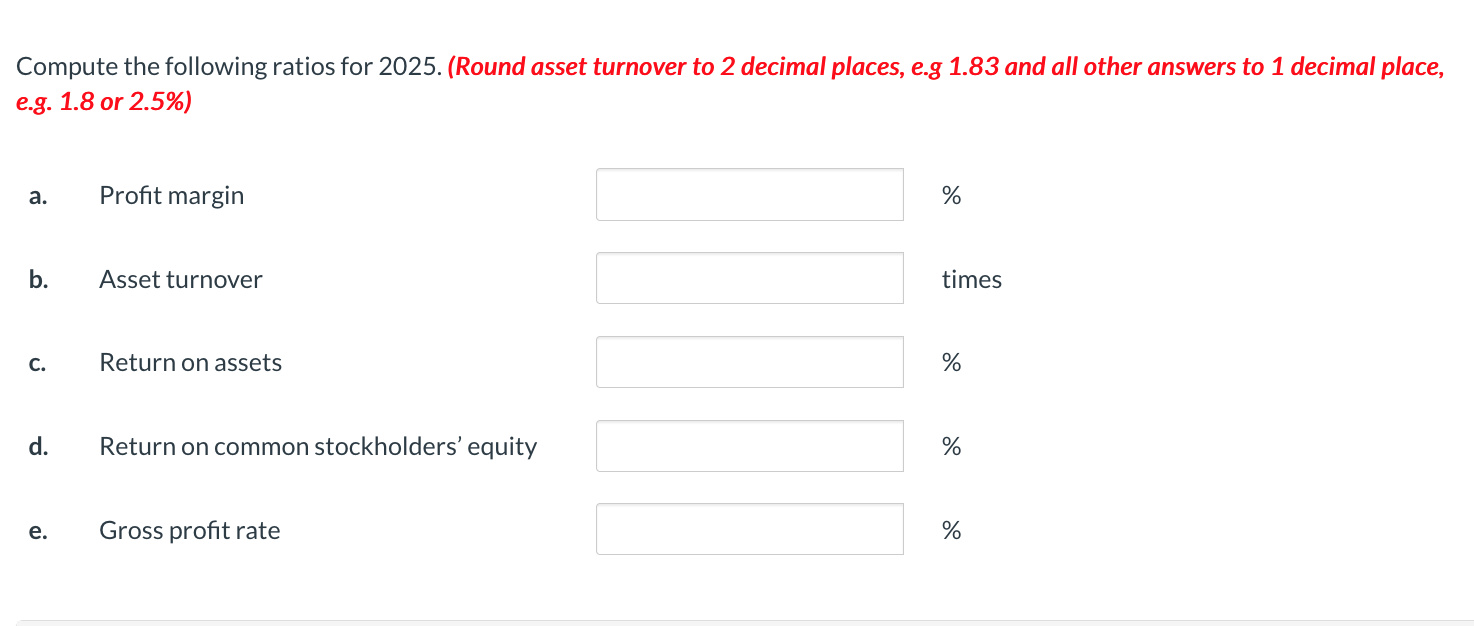Image resolution: width=1474 pixels, height=626 pixels.
Task: Click the percent sign beside Gross profit rate
Action: click(x=950, y=530)
